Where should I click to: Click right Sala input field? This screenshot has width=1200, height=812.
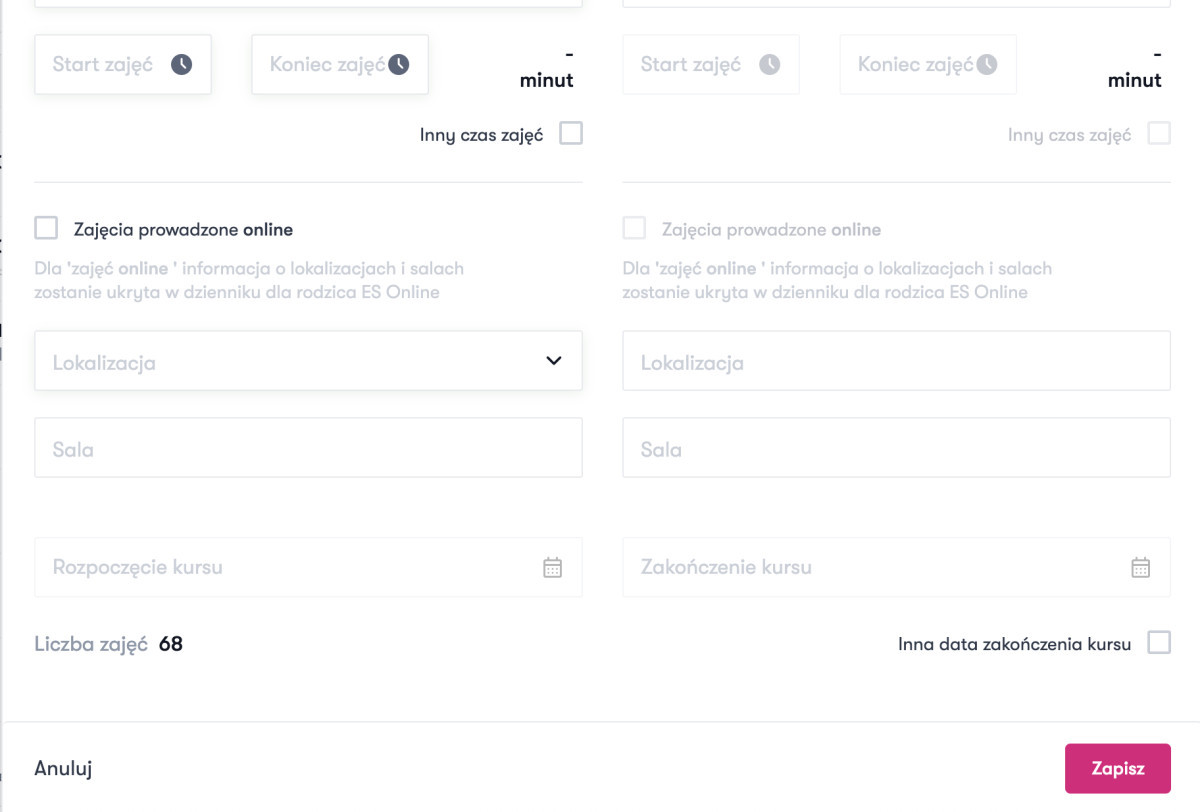click(x=896, y=449)
